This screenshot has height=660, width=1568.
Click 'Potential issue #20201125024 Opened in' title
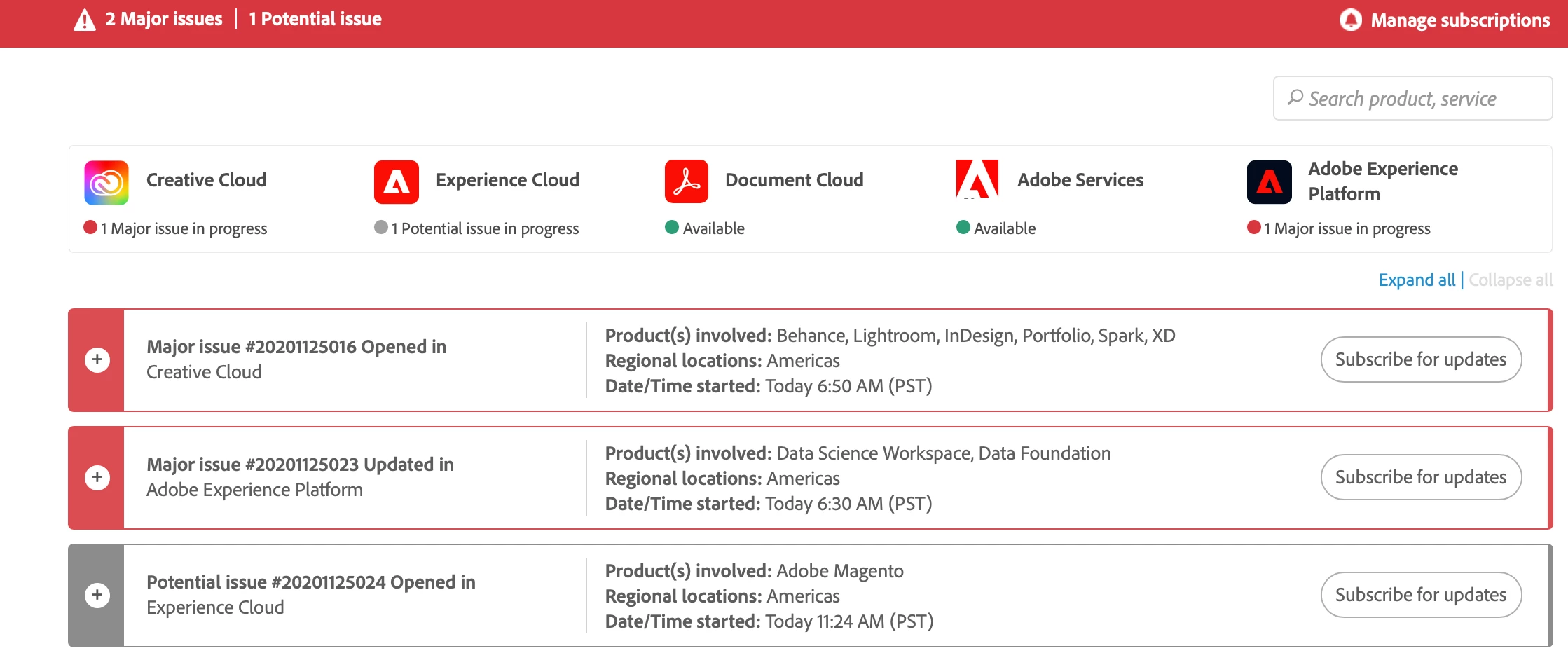coord(311,582)
